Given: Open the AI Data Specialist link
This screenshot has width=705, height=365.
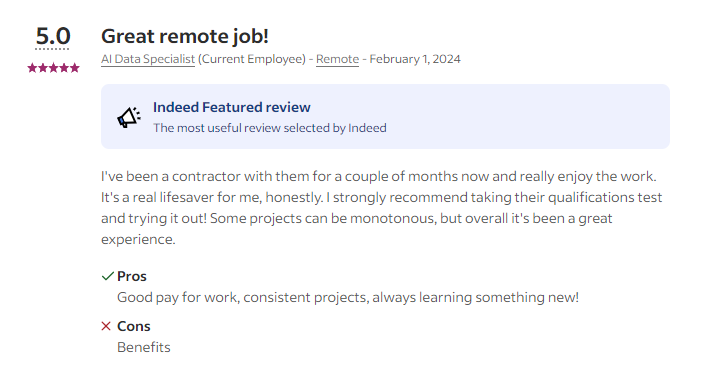Looking at the screenshot, I should (148, 59).
